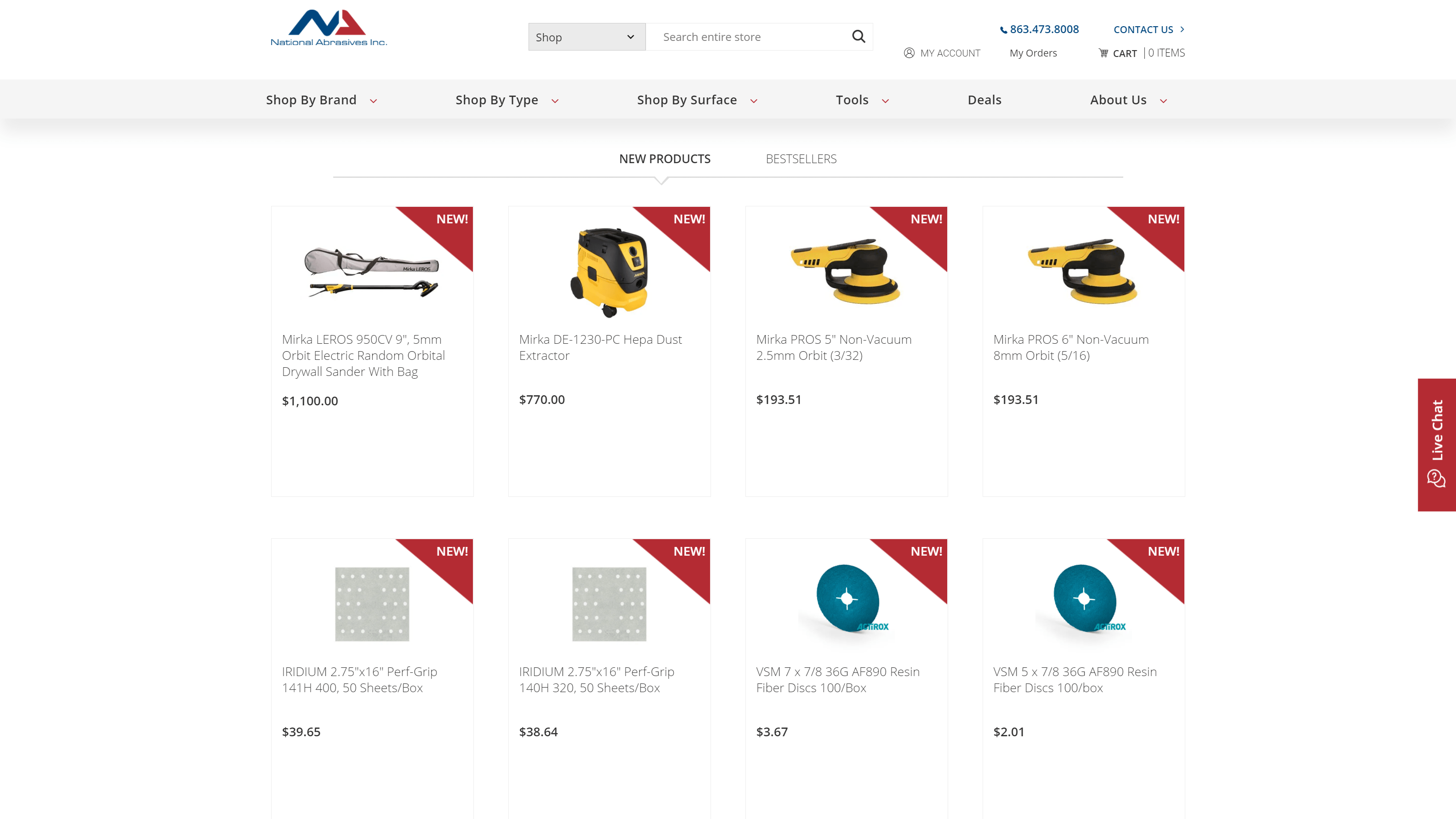This screenshot has width=1456, height=819.
Task: Expand the Shop By Brand menu
Action: pos(321,100)
